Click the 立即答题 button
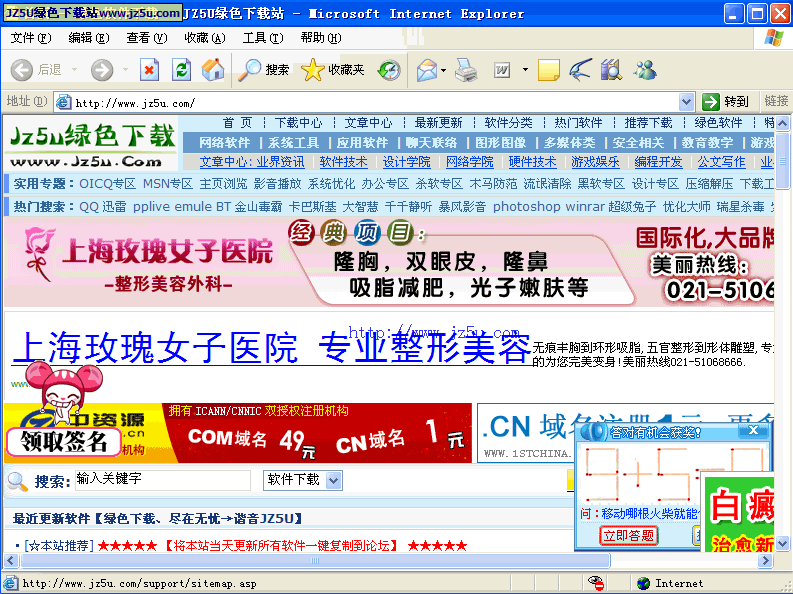Viewport: 793px width, 594px height. 628,535
